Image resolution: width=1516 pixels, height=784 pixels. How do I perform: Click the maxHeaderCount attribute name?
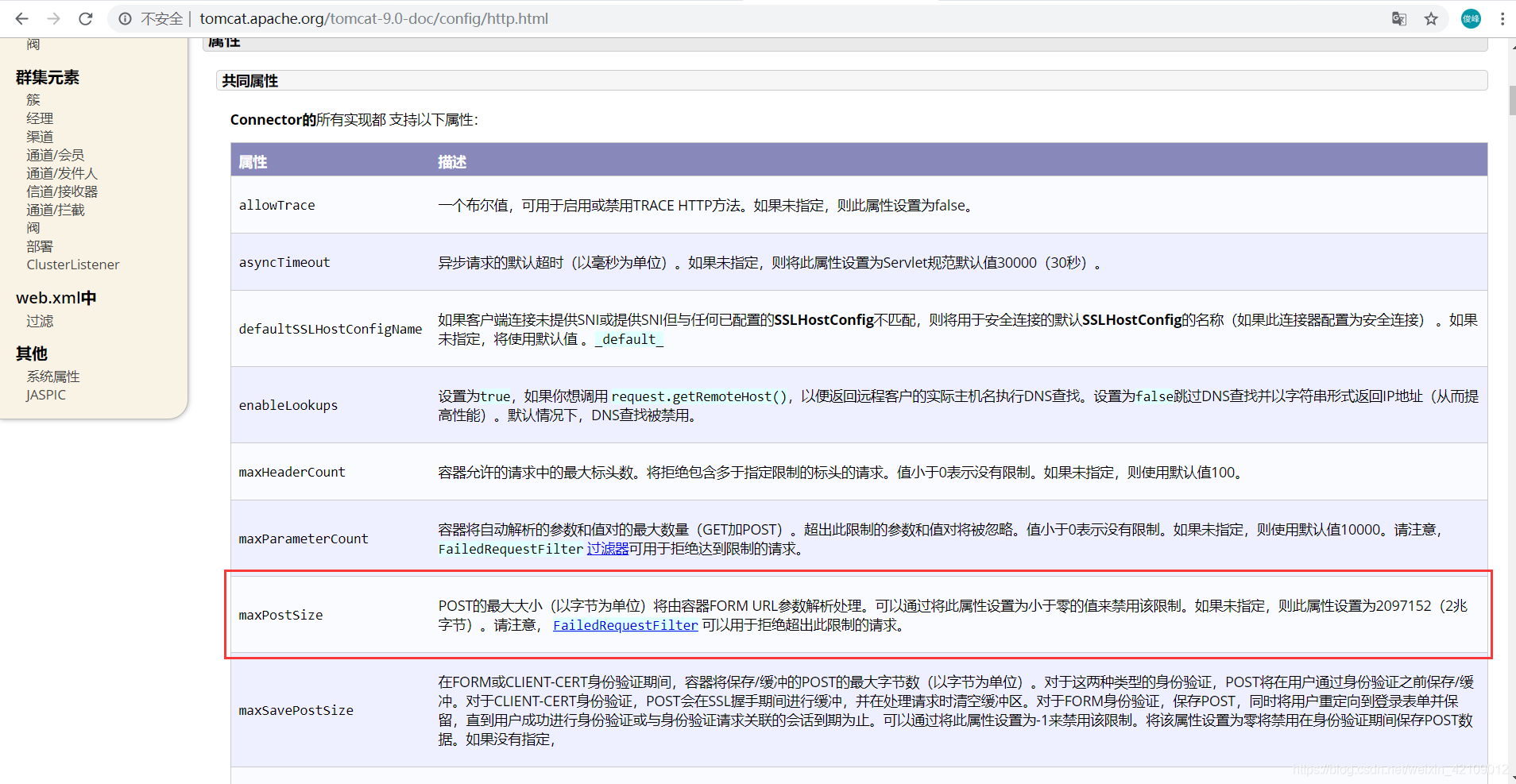click(x=292, y=472)
